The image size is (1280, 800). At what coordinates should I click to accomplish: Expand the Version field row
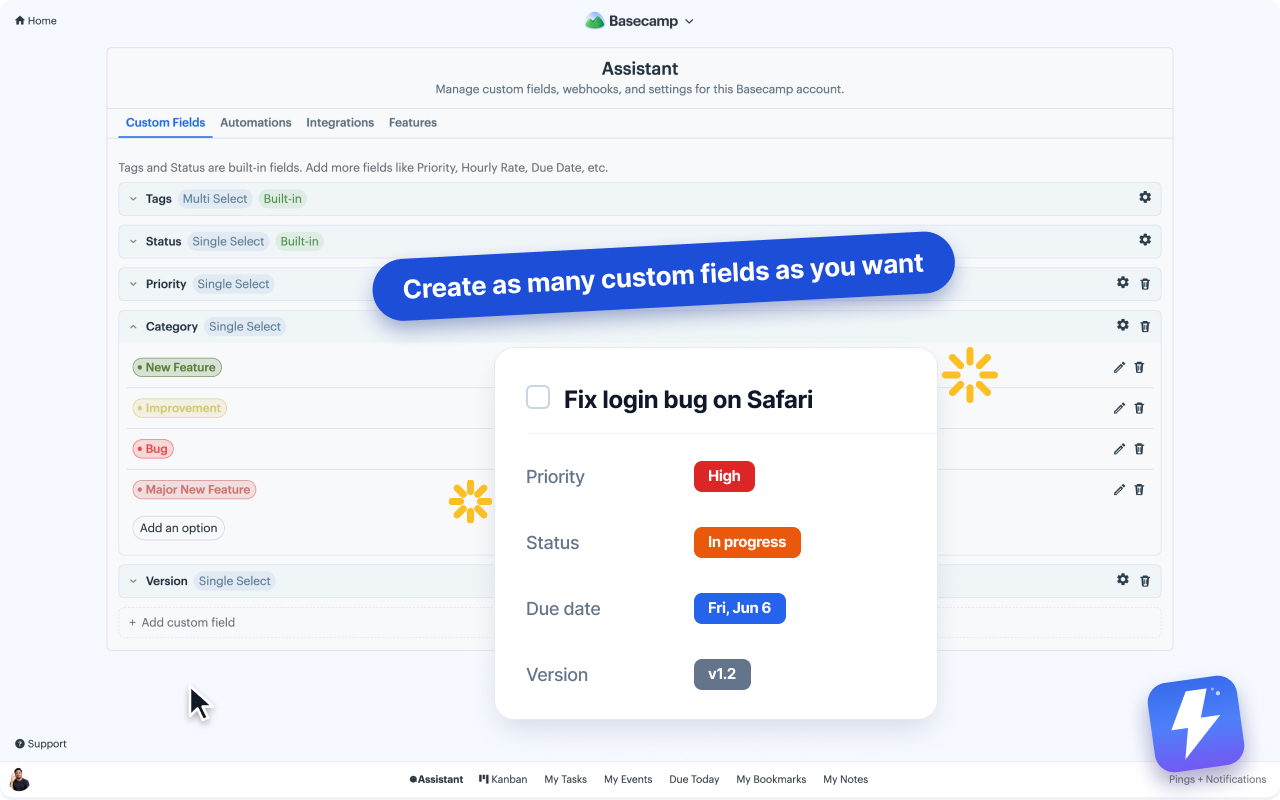[x=133, y=581]
